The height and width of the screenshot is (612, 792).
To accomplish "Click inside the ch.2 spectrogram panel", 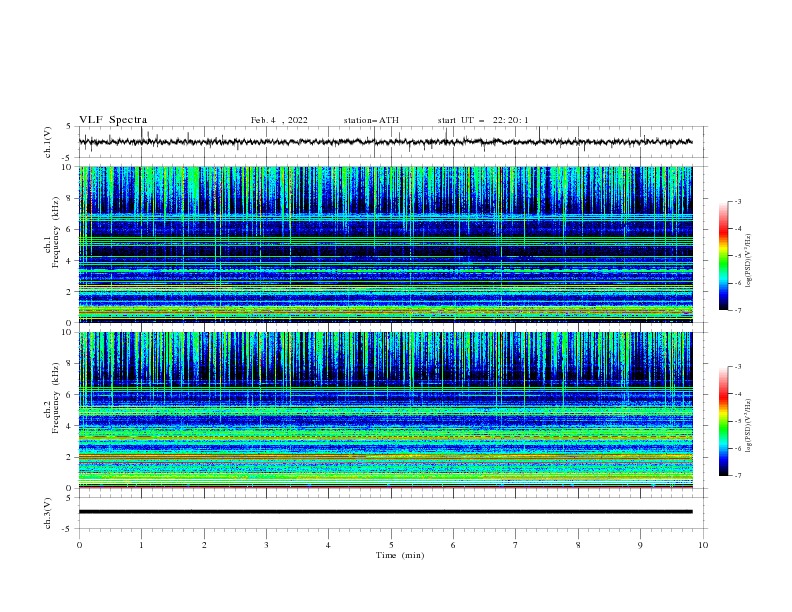I will 385,410.
